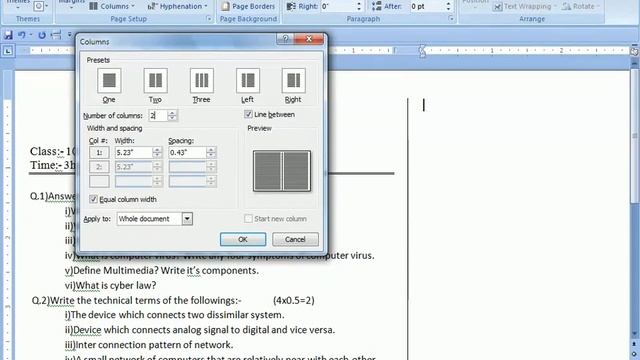
Task: Click the column 1 Spacing spinner arrows
Action: click(x=211, y=152)
